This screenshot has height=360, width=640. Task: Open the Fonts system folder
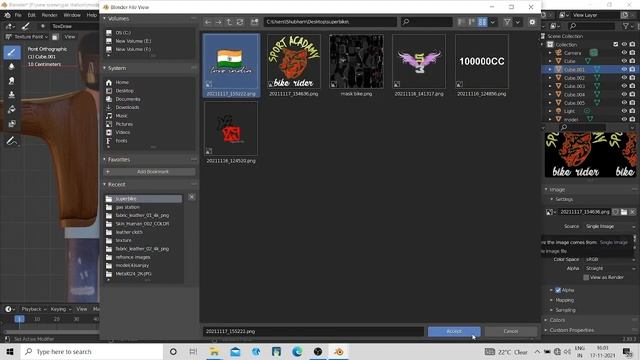[121, 141]
